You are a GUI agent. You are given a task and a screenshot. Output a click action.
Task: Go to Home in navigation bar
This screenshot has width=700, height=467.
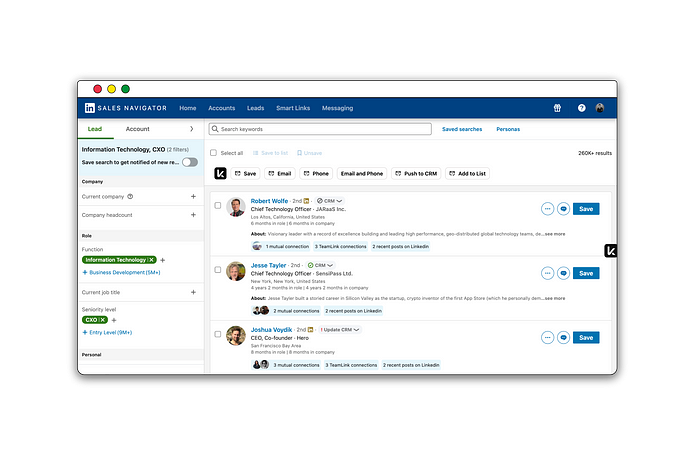[188, 108]
